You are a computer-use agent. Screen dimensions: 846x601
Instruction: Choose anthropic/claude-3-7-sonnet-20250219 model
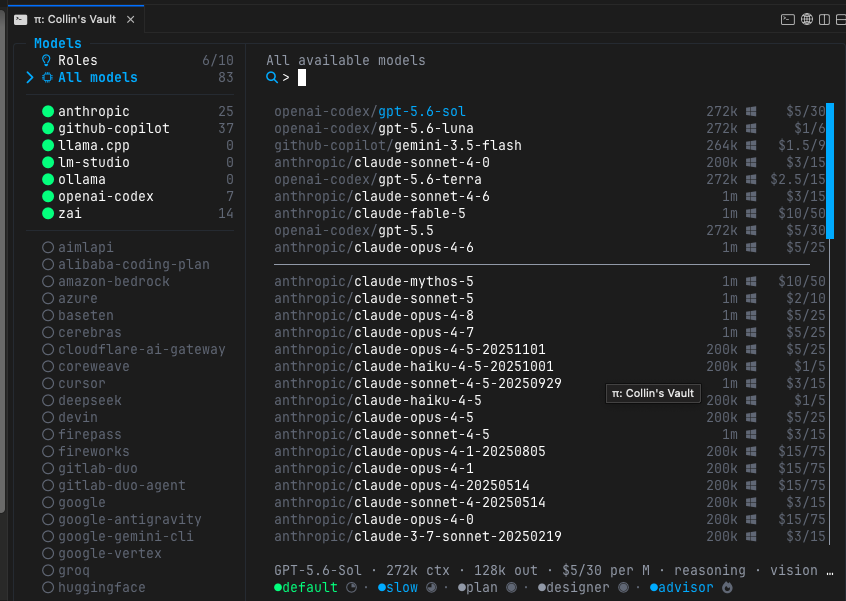pyautogui.click(x=549, y=537)
